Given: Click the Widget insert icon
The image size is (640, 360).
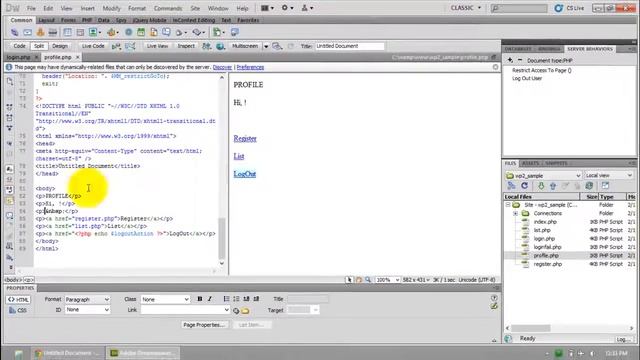Looking at the screenshot, I should (129, 32).
